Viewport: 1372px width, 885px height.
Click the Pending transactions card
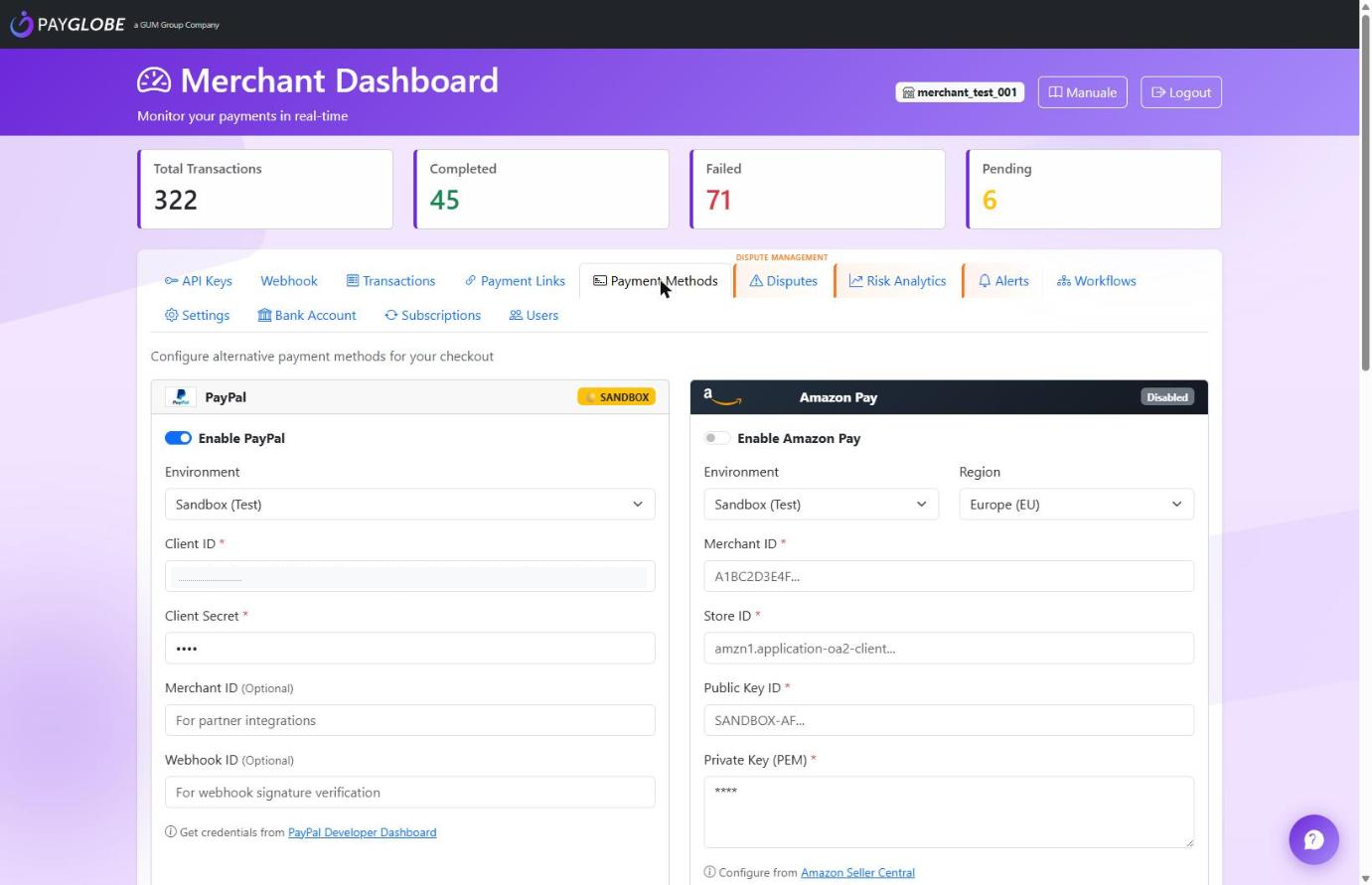tap(1094, 189)
